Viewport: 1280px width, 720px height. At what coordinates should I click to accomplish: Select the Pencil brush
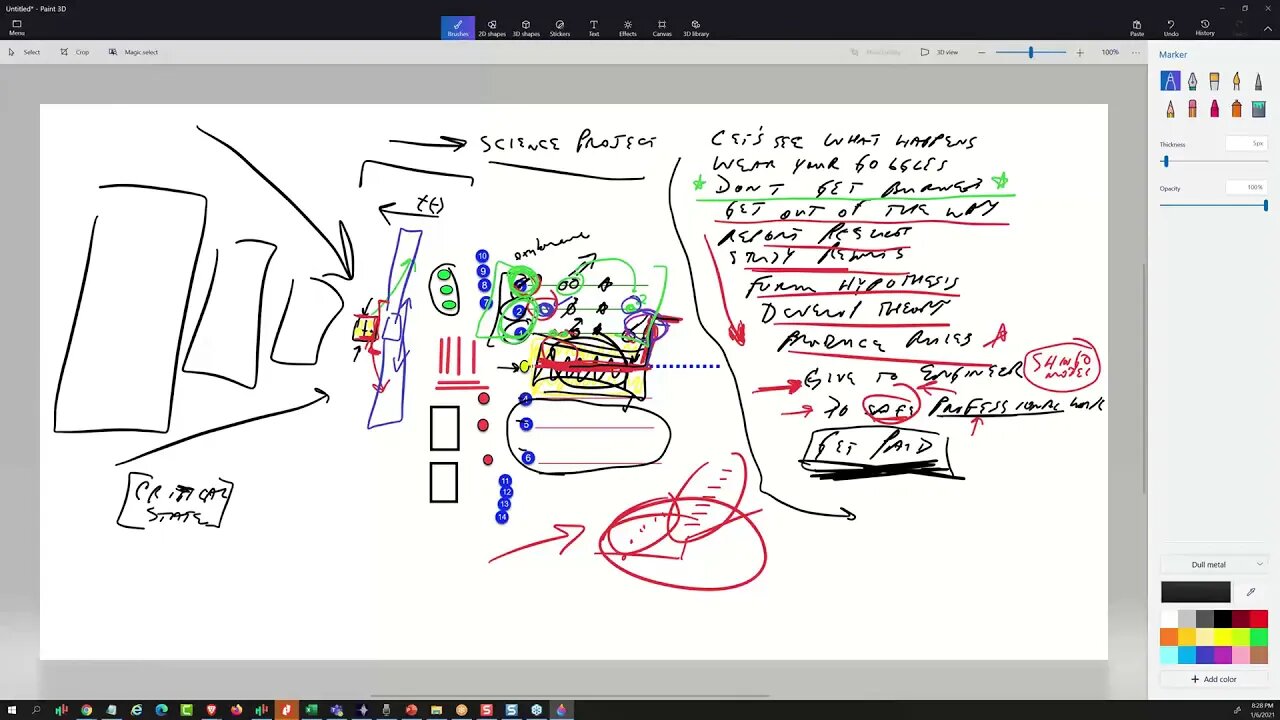click(x=1170, y=108)
